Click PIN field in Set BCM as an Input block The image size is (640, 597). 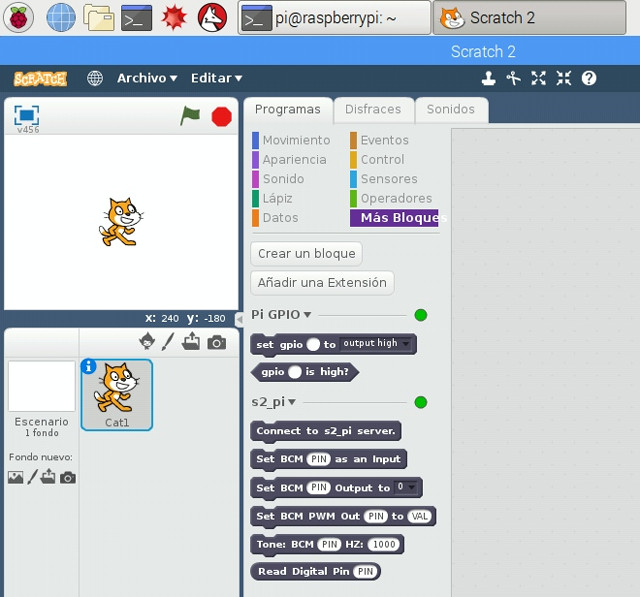319,459
